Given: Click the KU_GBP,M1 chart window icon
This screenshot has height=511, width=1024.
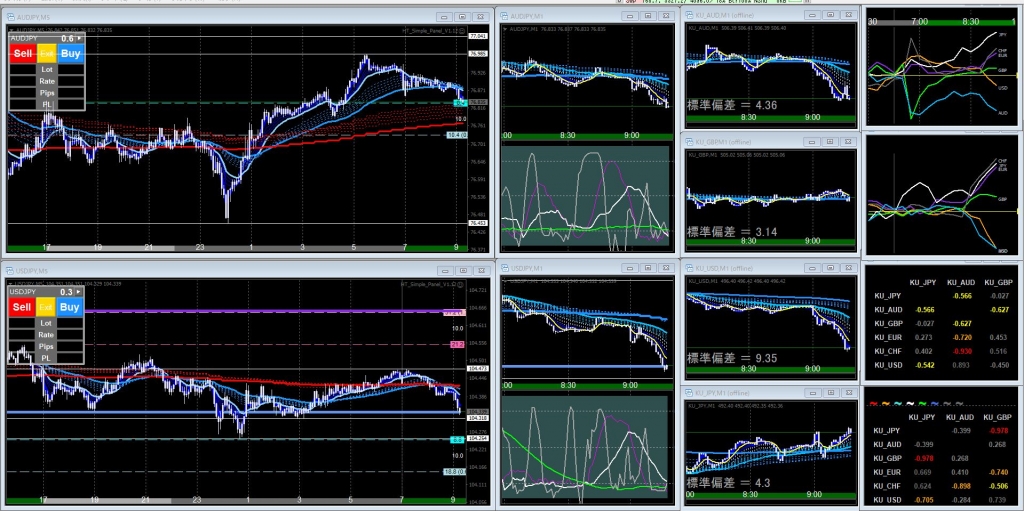Looking at the screenshot, I should click(x=690, y=143).
